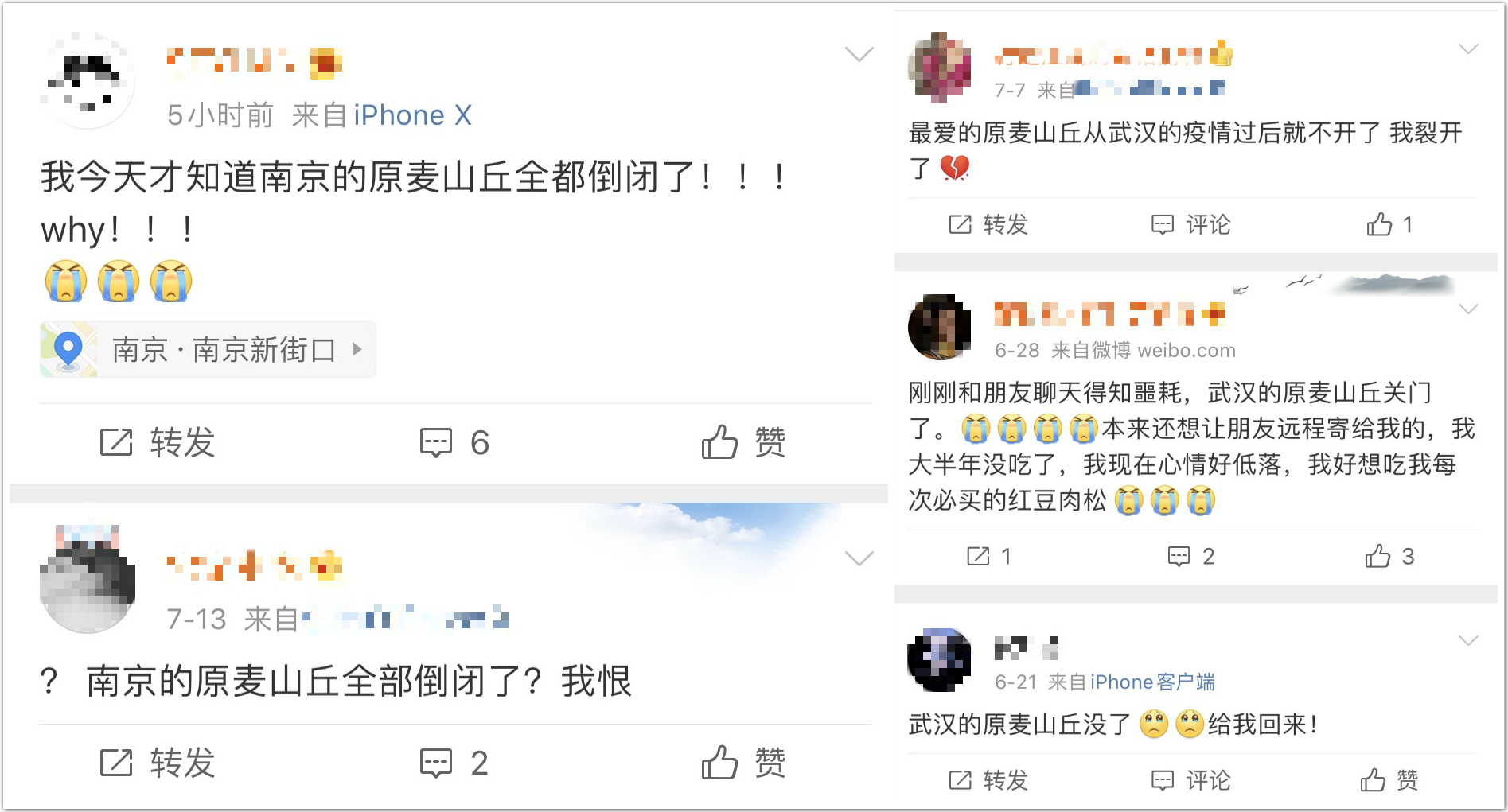Viewport: 1508px width, 812px height.
Task: Click the iPhone X source link
Action: click(x=412, y=115)
